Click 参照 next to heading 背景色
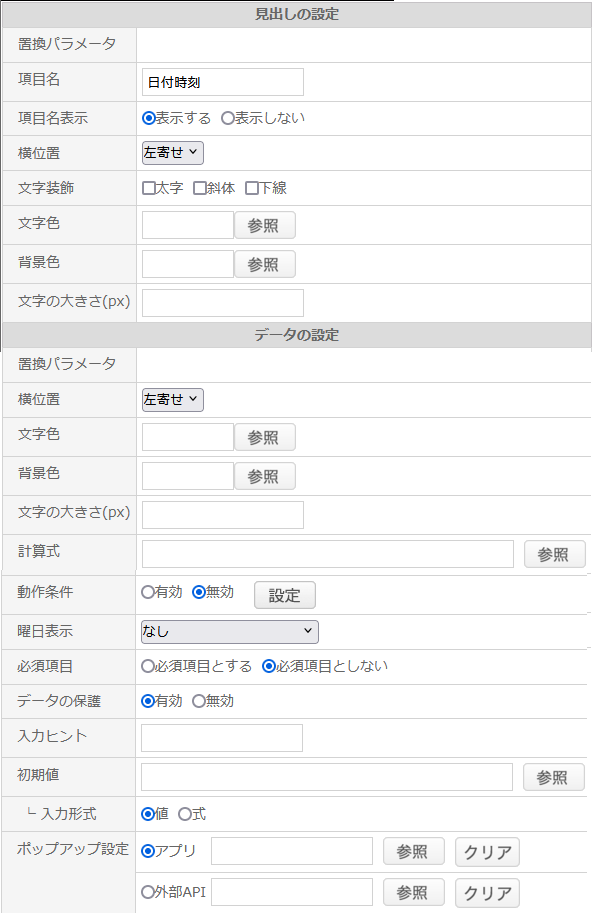 (265, 264)
